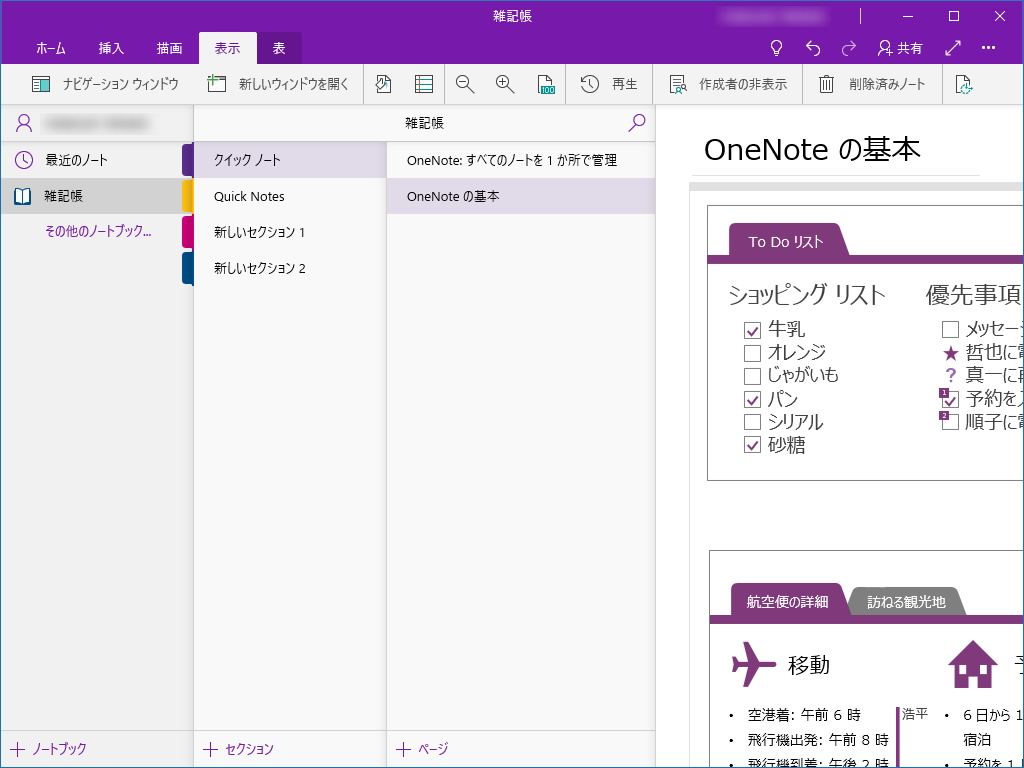The height and width of the screenshot is (768, 1024).
Task: Add a new notebook with + ノートブック
Action: point(49,749)
